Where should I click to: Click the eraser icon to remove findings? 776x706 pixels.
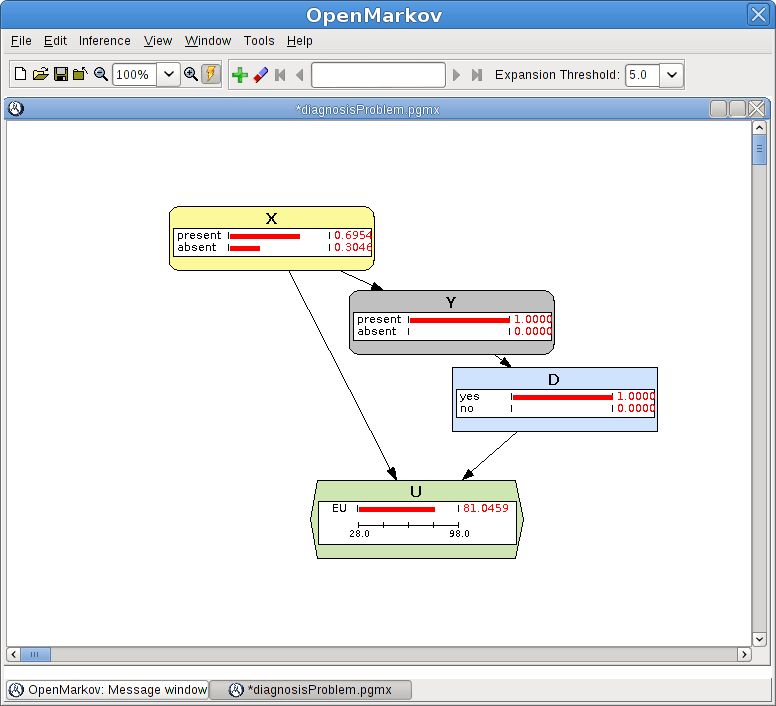pyautogui.click(x=260, y=75)
